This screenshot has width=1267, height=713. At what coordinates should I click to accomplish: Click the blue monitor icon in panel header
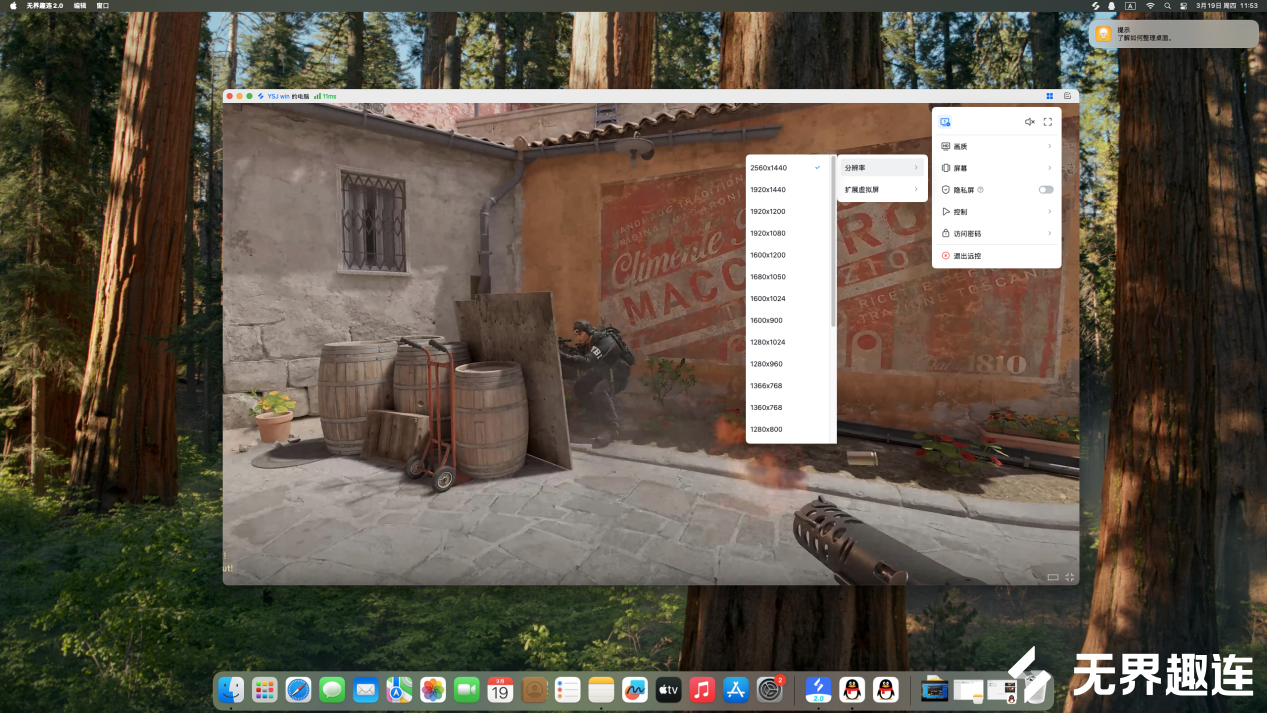tap(945, 122)
